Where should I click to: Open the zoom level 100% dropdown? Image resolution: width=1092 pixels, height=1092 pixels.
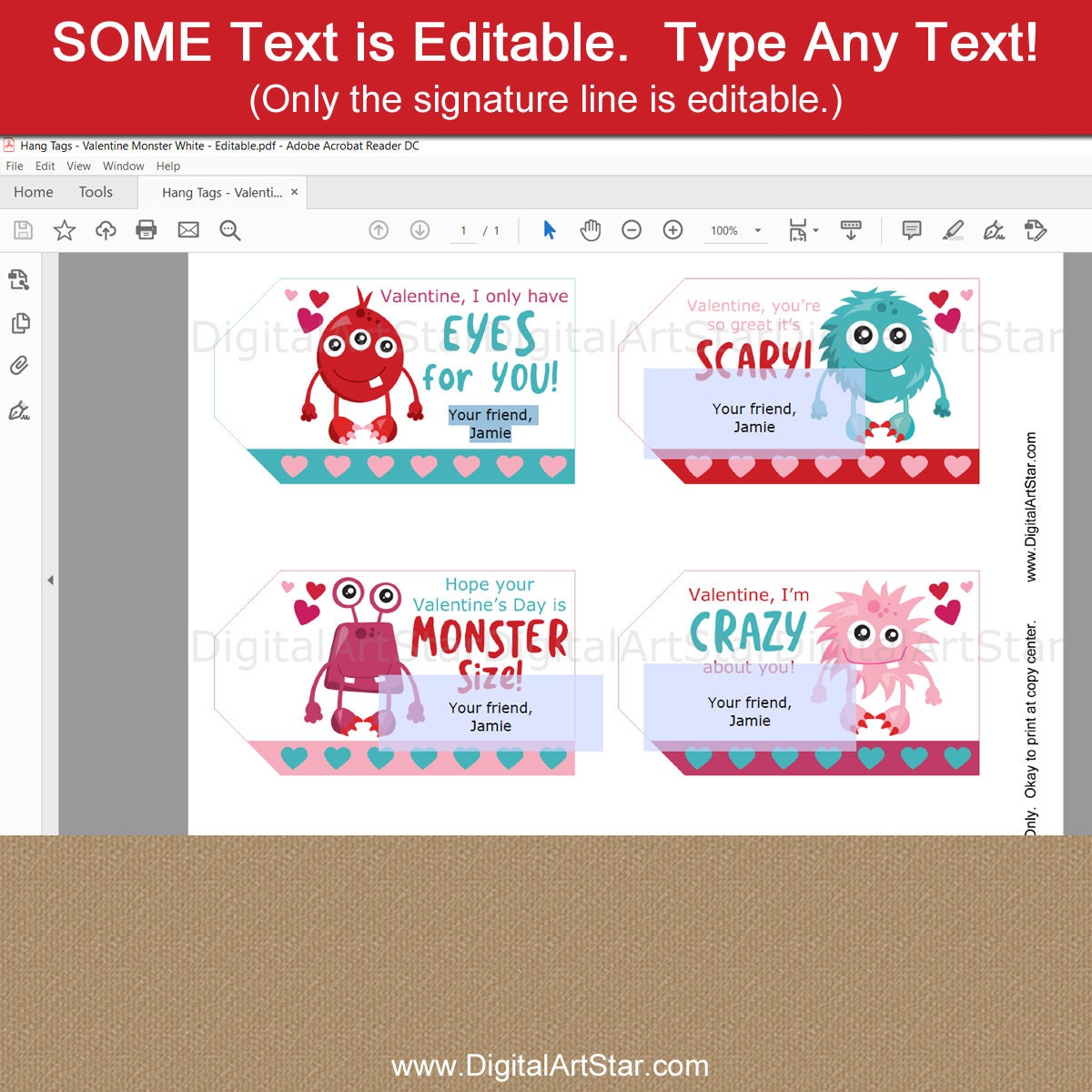pos(733,230)
